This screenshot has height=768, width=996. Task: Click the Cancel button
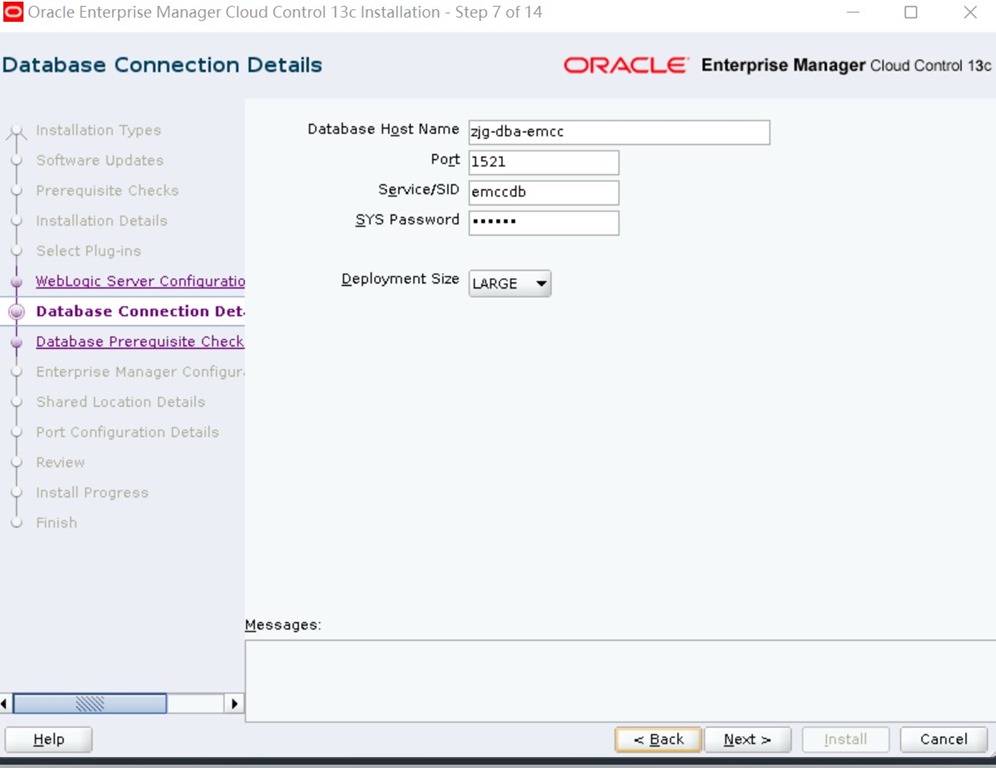pyautogui.click(x=943, y=739)
